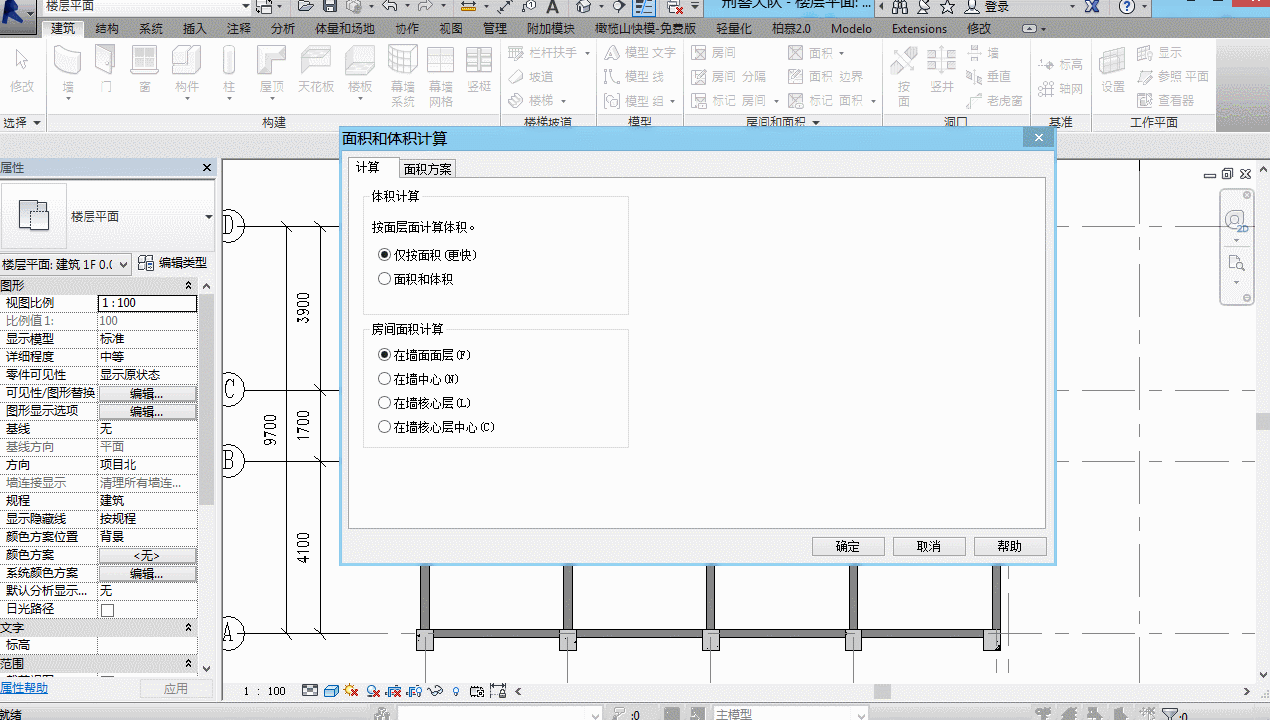Select the 楼板 (Floor) tool icon
Image resolution: width=1270 pixels, height=720 pixels.
point(360,62)
